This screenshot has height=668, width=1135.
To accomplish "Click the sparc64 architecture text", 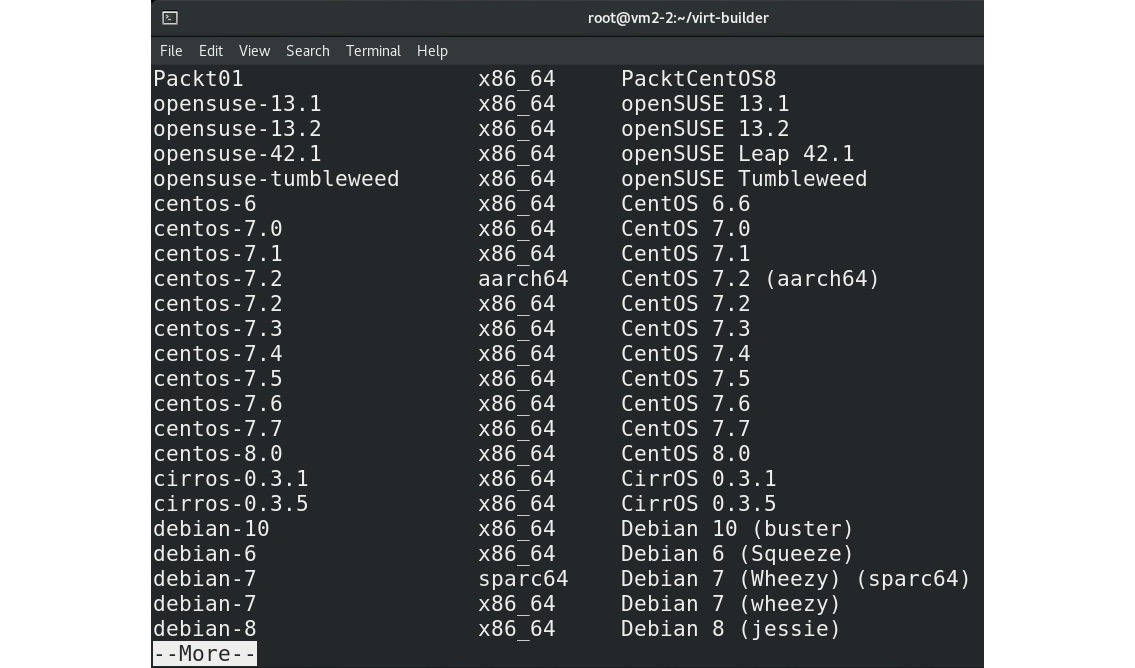I will coord(523,578).
